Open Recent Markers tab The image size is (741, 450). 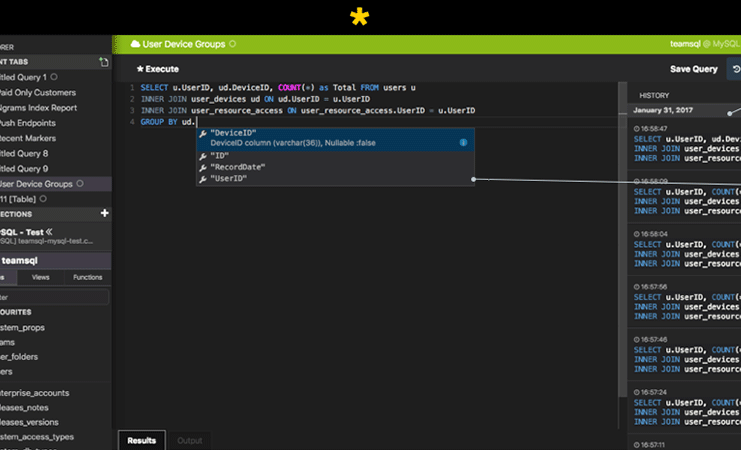pyautogui.click(x=55, y=138)
